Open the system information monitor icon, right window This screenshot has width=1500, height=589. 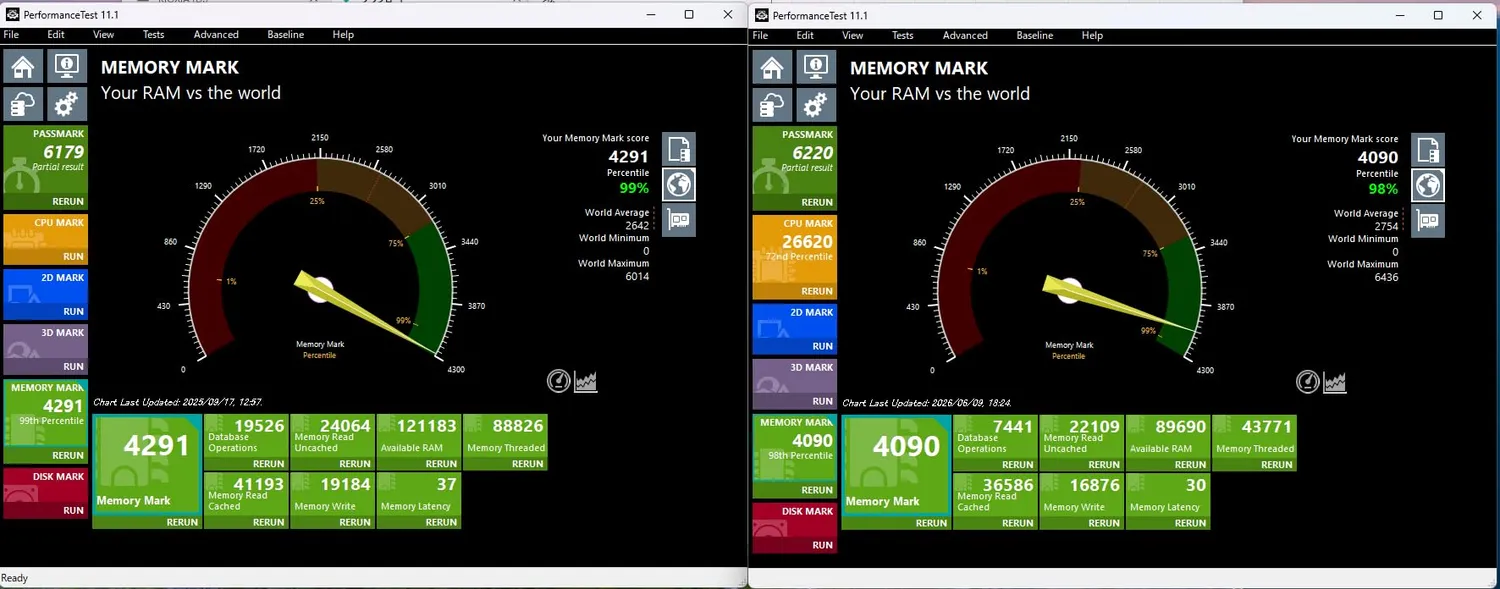pyautogui.click(x=816, y=67)
